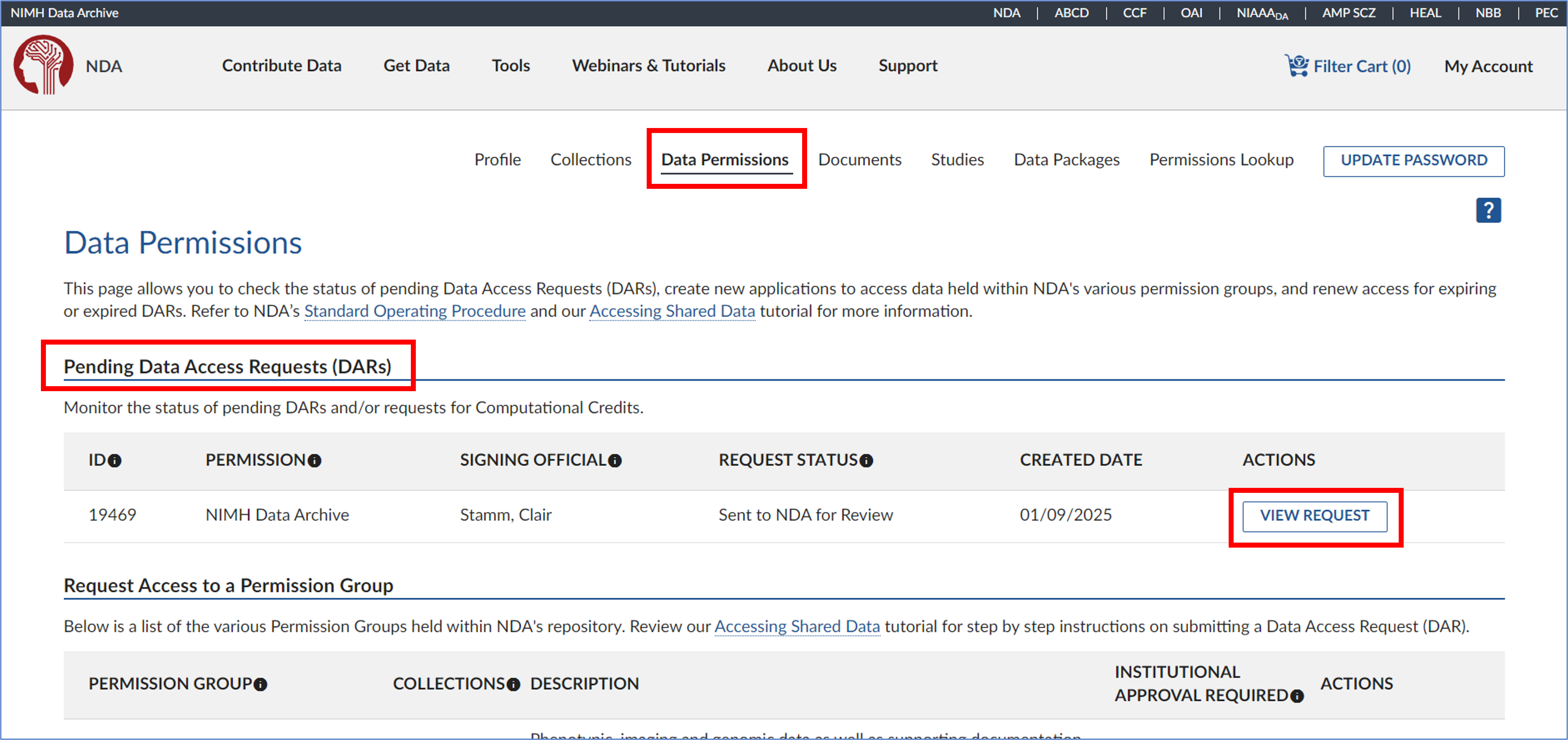The width and height of the screenshot is (1568, 740).
Task: Click Pending Data Access Requests (DARs) heading
Action: click(227, 367)
